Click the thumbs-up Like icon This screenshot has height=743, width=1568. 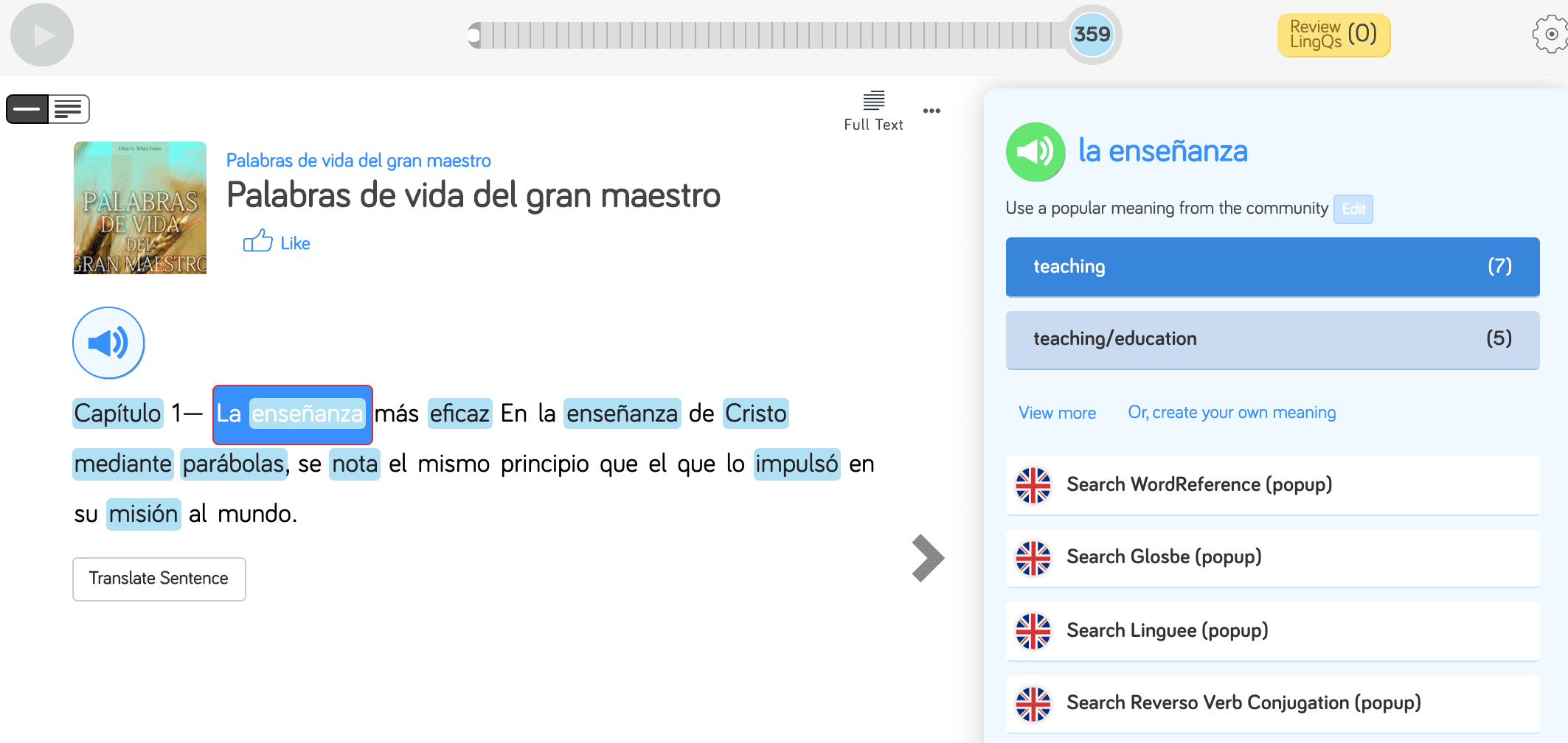pyautogui.click(x=257, y=242)
